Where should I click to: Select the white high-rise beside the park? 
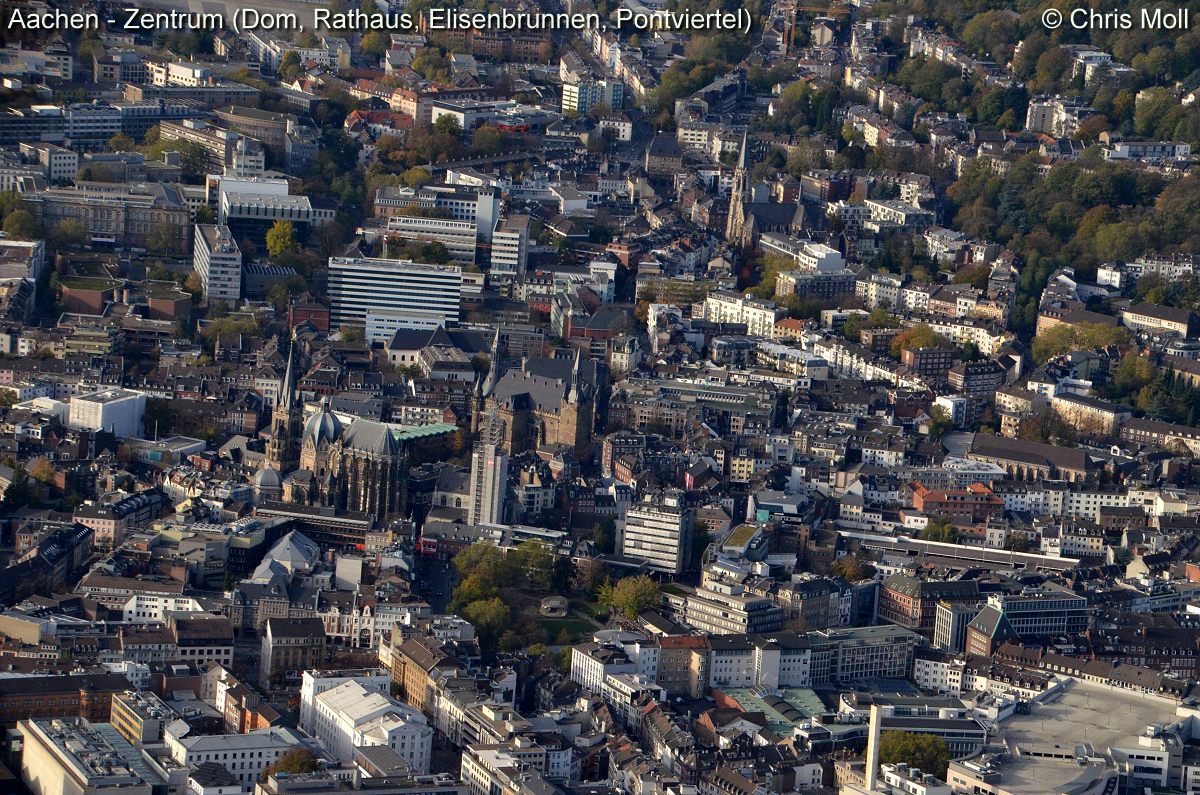655,533
